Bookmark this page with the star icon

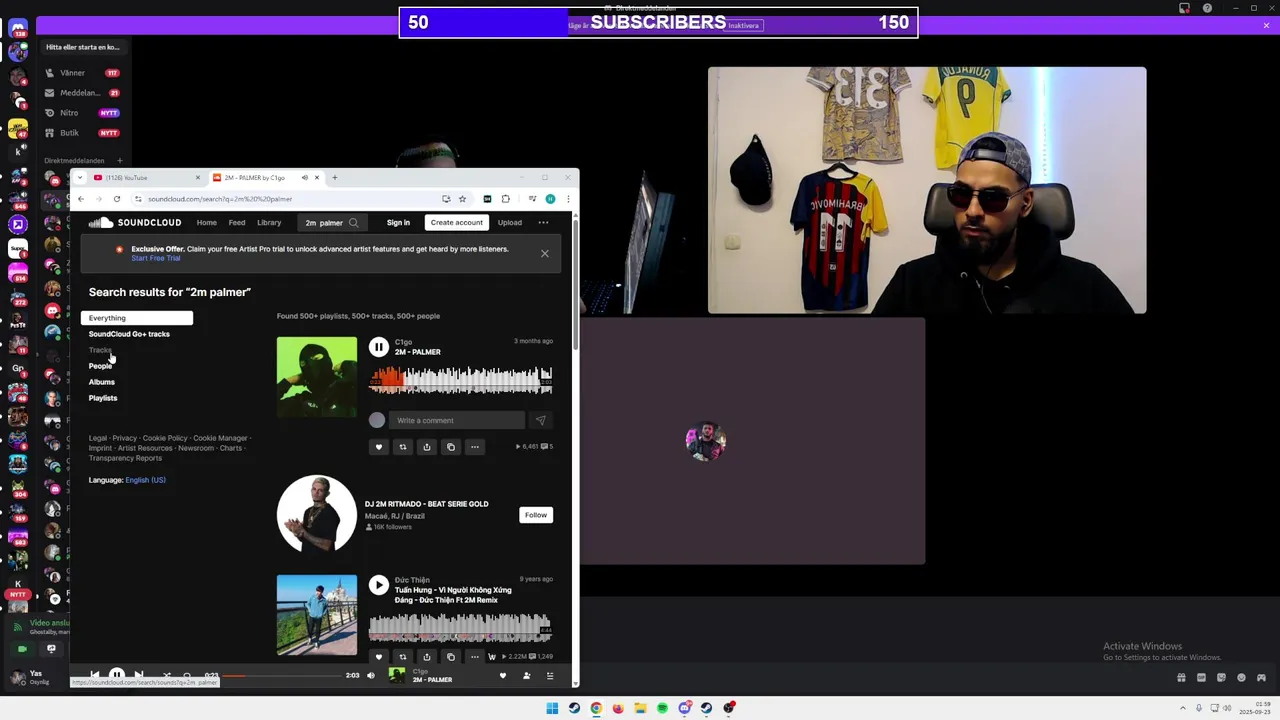click(462, 199)
